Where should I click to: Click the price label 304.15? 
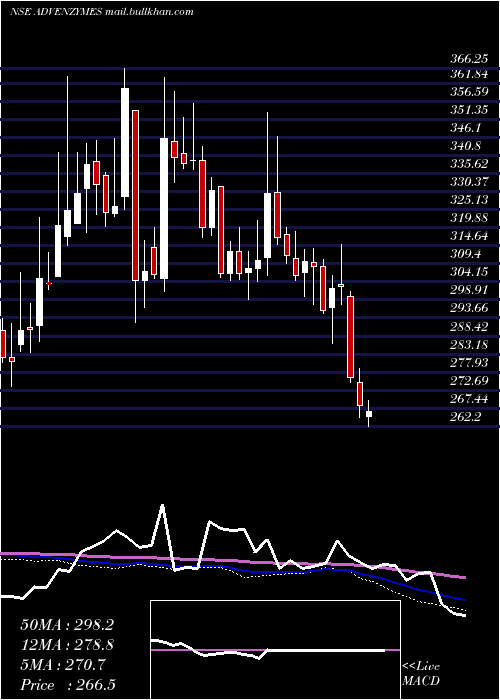coord(469,272)
